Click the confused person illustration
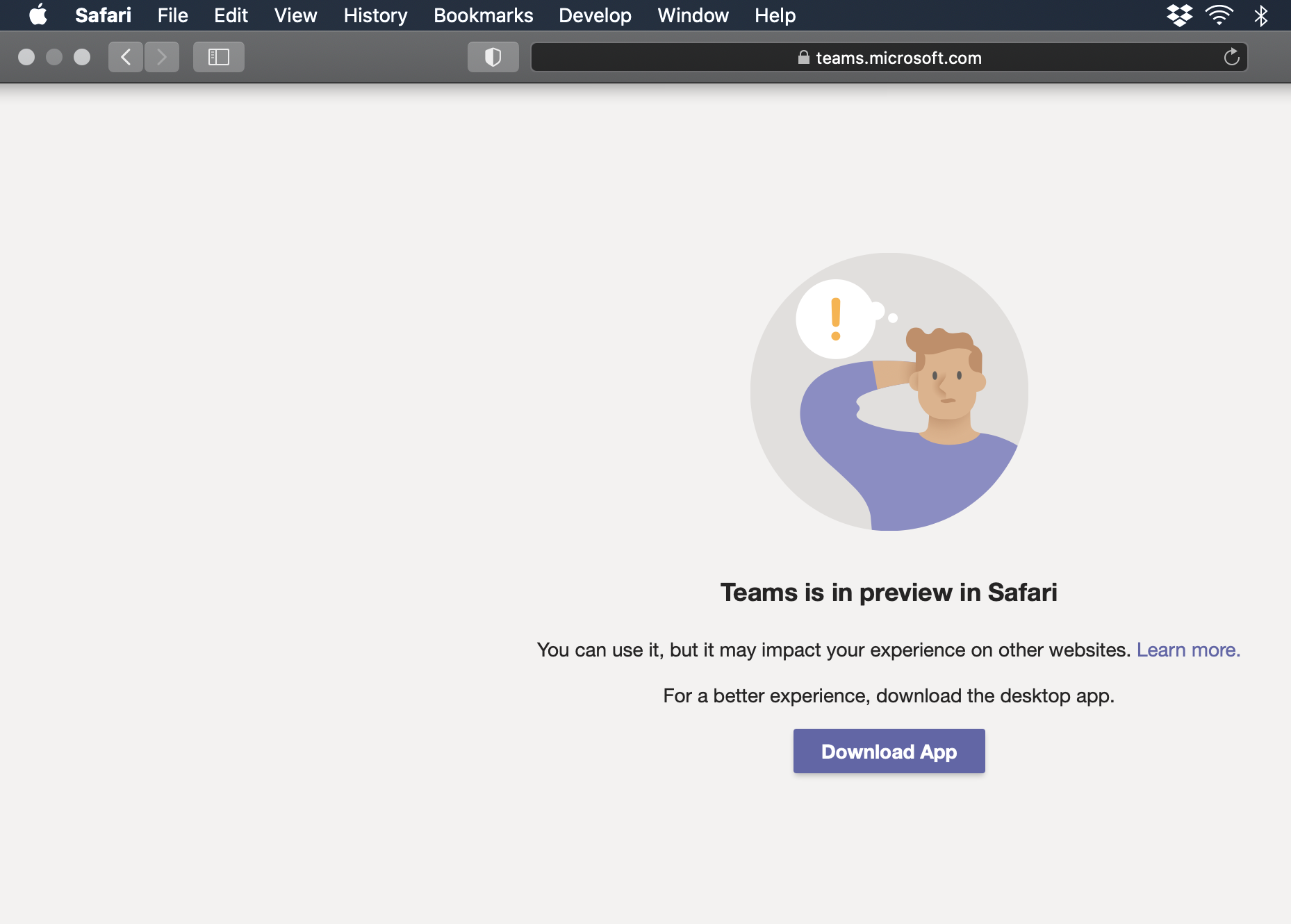Image resolution: width=1291 pixels, height=924 pixels. click(x=889, y=392)
